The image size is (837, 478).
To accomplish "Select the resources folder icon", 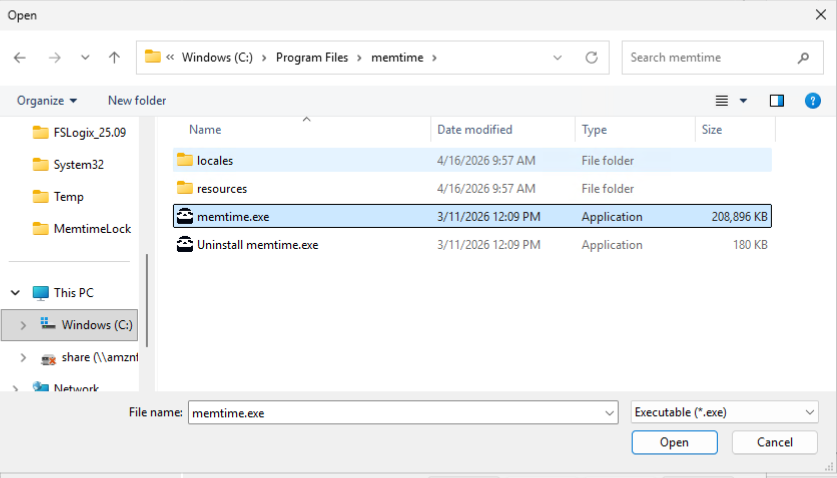I will pyautogui.click(x=185, y=188).
